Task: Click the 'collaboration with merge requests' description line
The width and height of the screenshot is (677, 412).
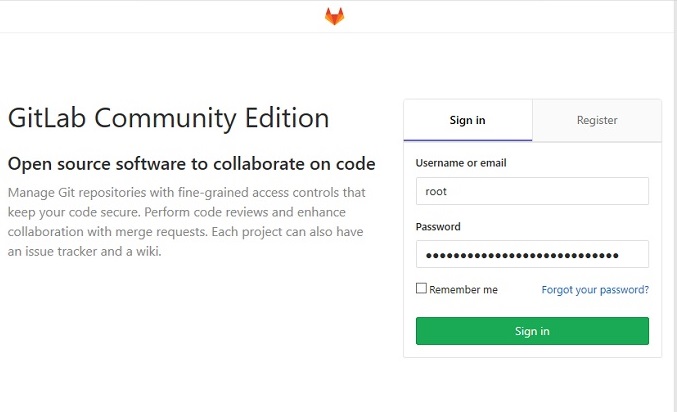Action: 185,232
